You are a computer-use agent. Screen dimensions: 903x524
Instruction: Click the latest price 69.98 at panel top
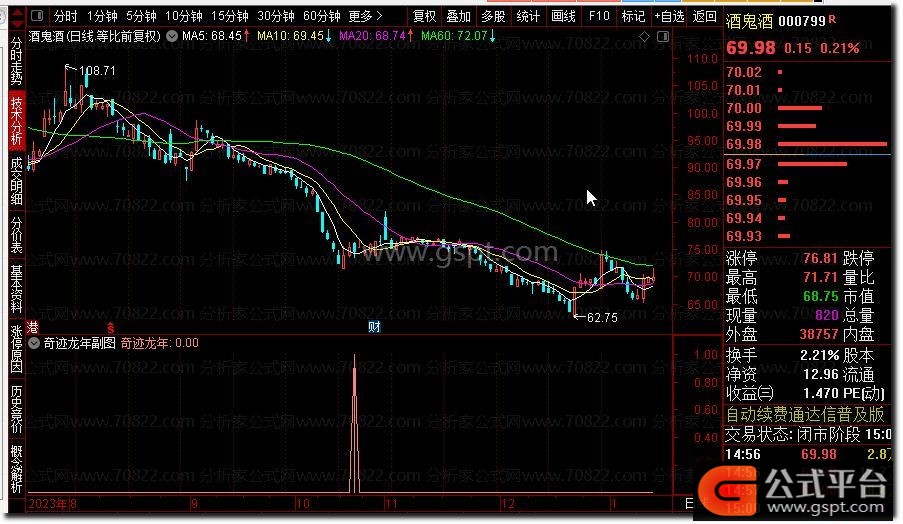pos(750,48)
